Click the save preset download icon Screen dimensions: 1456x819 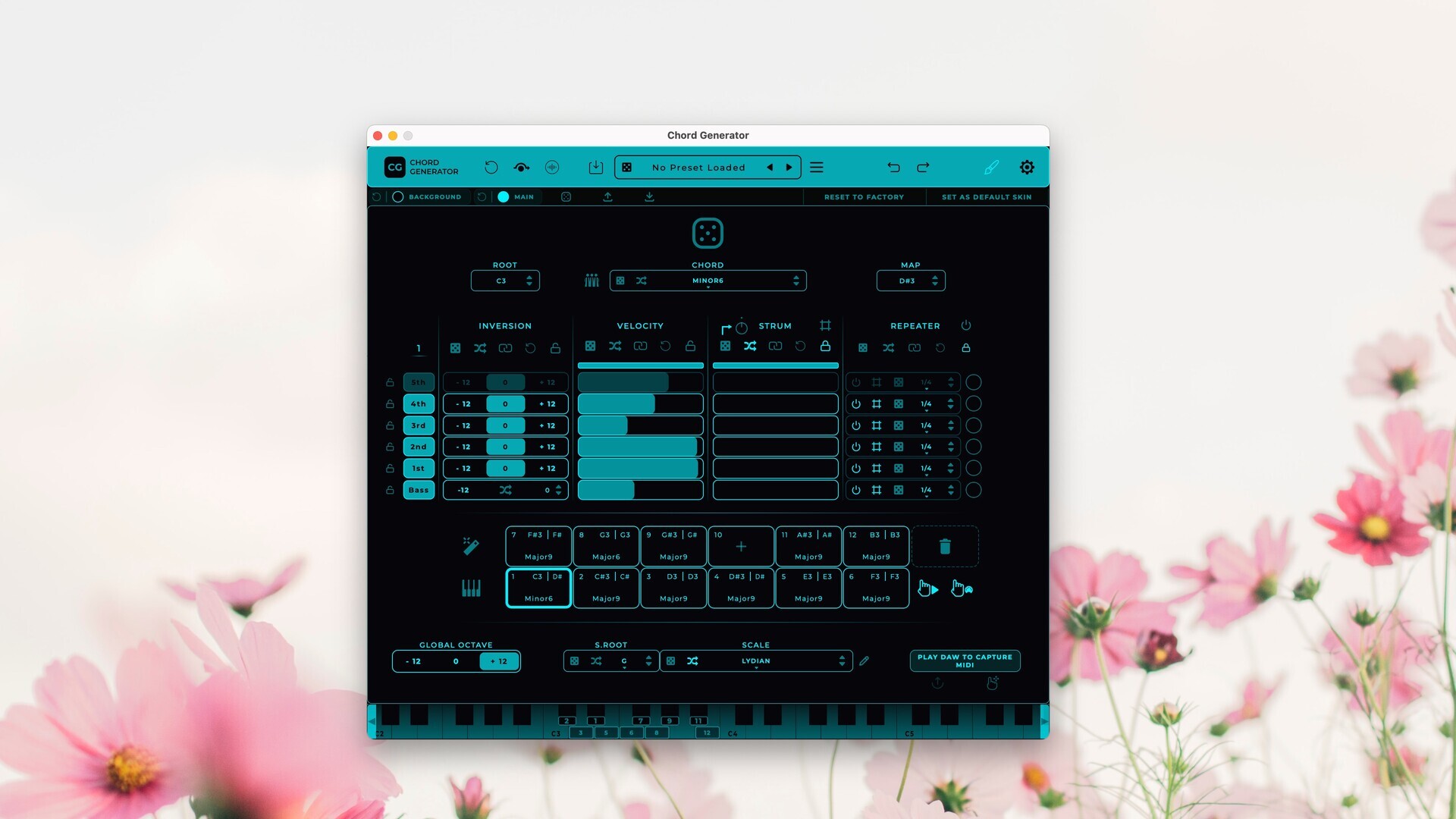click(596, 167)
